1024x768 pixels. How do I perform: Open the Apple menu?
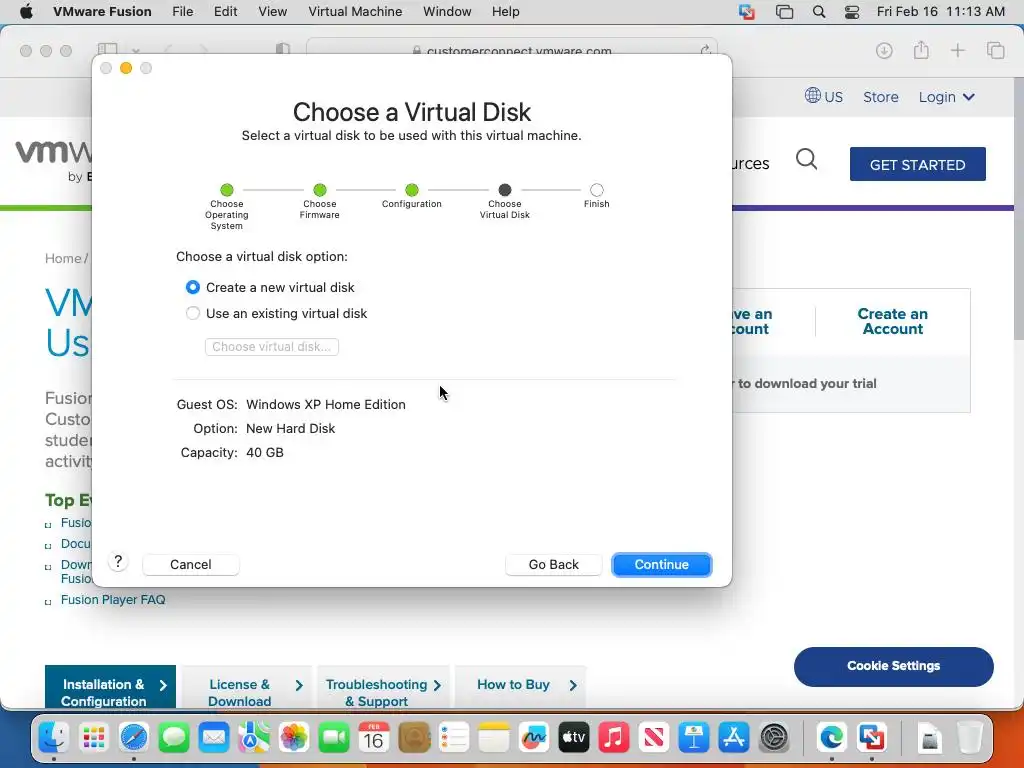[x=26, y=12]
